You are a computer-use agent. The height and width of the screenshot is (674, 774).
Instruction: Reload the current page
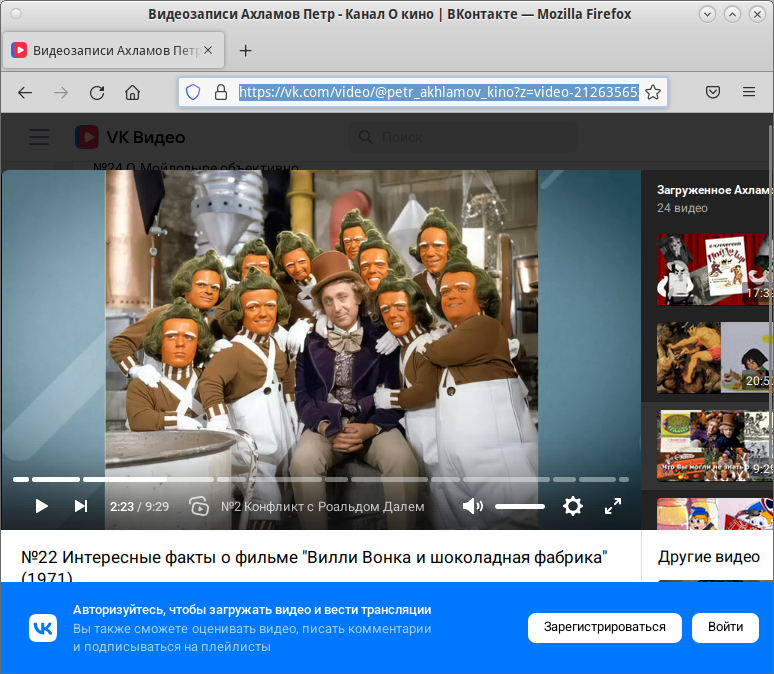[97, 92]
